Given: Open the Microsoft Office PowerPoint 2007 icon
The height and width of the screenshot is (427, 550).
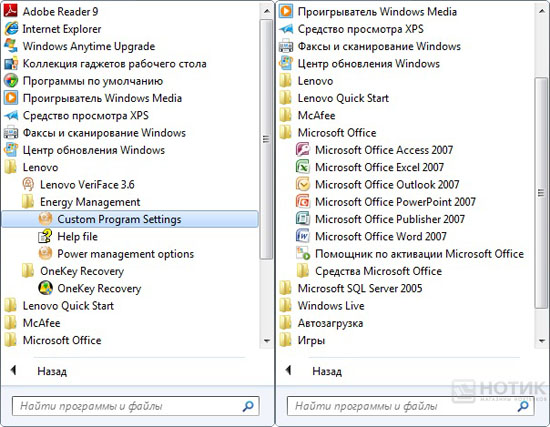Looking at the screenshot, I should click(x=302, y=202).
